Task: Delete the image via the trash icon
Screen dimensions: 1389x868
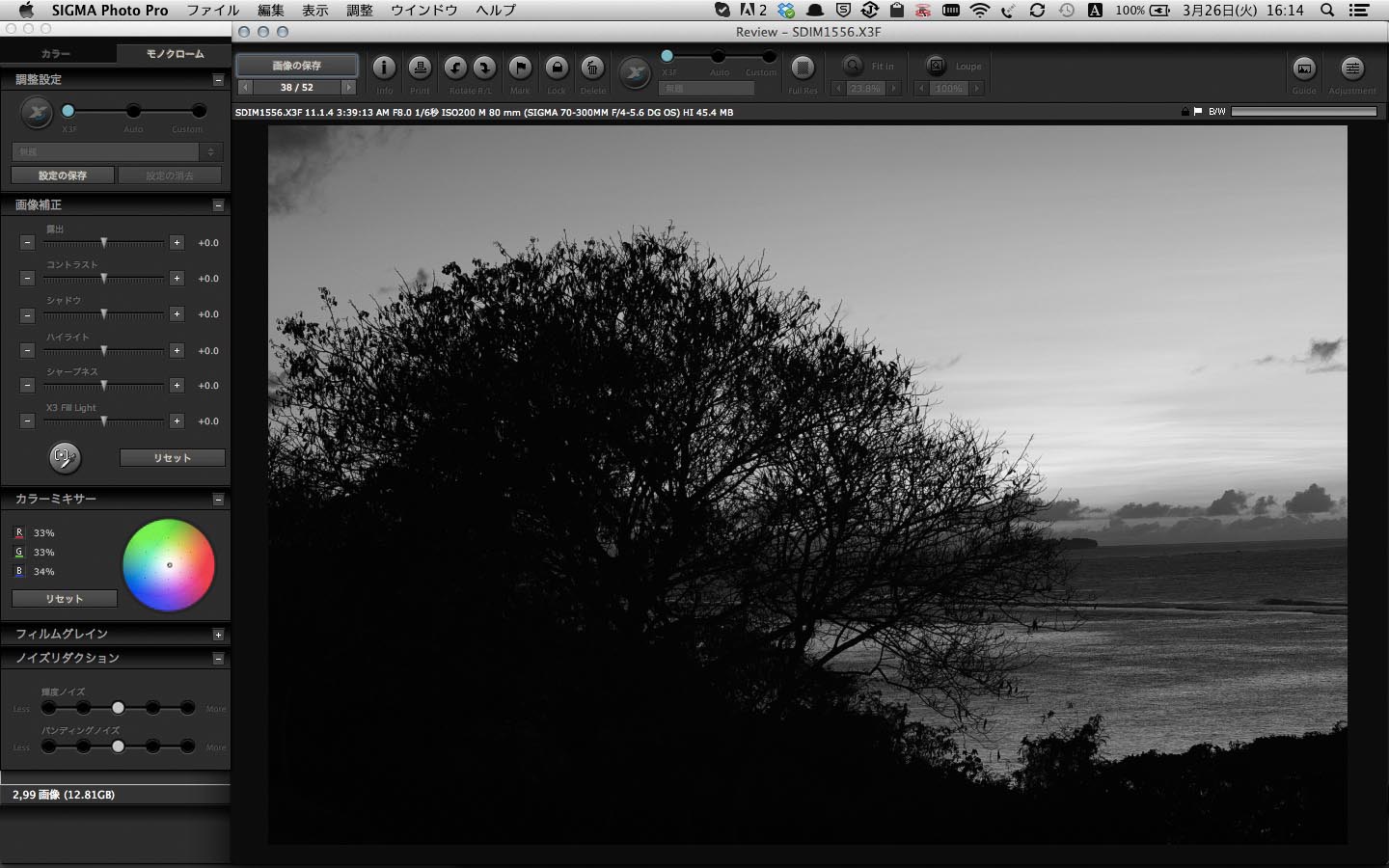Action: tap(593, 68)
